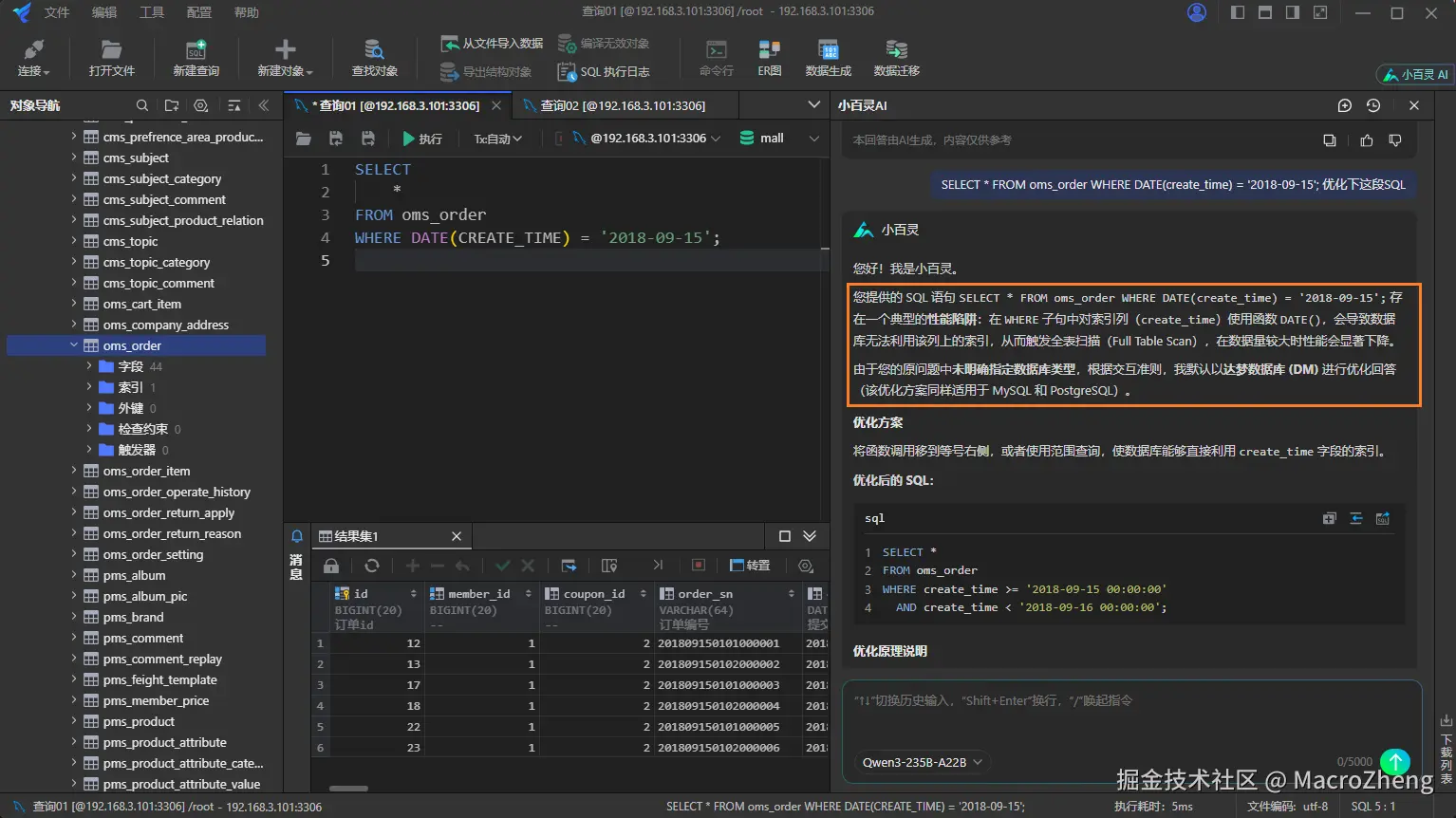This screenshot has height=818, width=1456.
Task: Click the 执行 run query button
Action: pos(421,139)
